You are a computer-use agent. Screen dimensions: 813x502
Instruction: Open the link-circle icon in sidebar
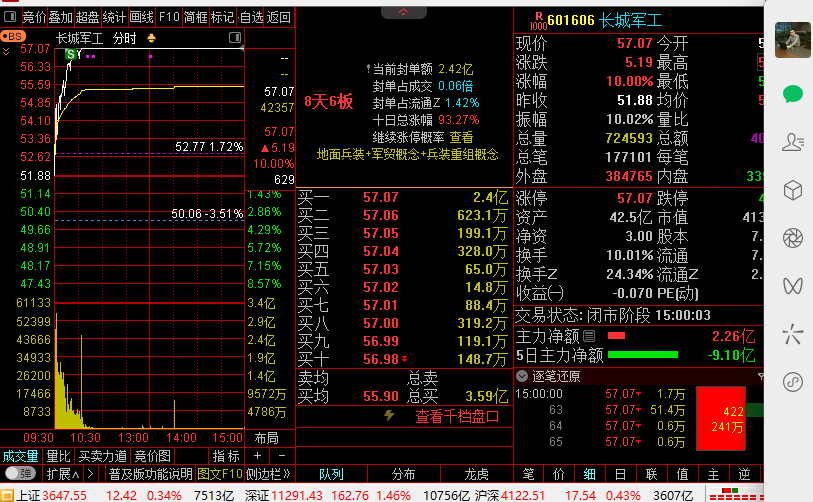[793, 382]
